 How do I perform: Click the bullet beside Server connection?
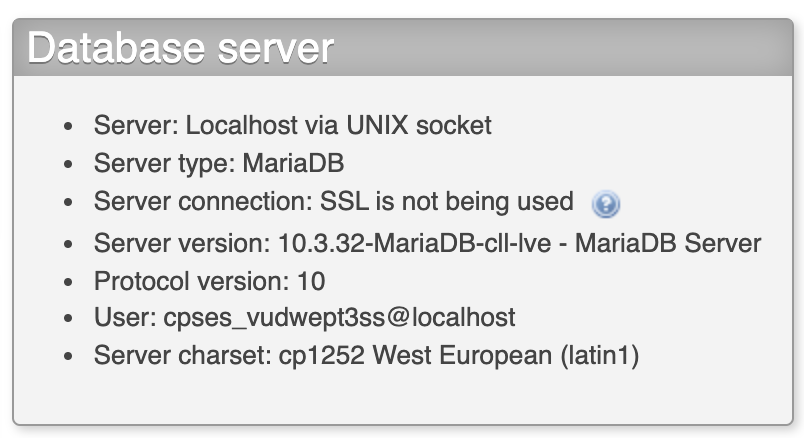tap(68, 203)
